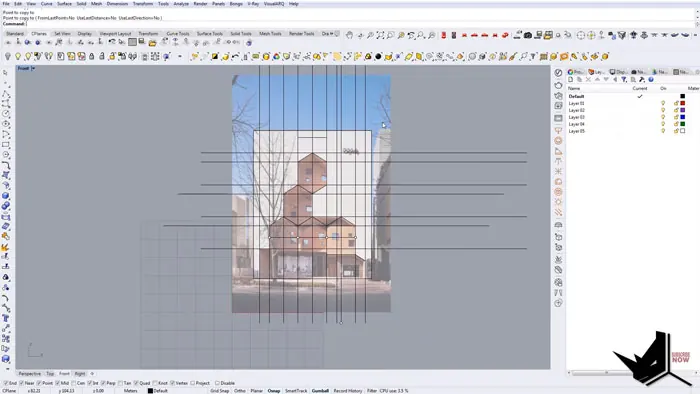Image resolution: width=700 pixels, height=394 pixels.
Task: Switch to the Solid Tools toolbar tab
Action: pyautogui.click(x=241, y=33)
